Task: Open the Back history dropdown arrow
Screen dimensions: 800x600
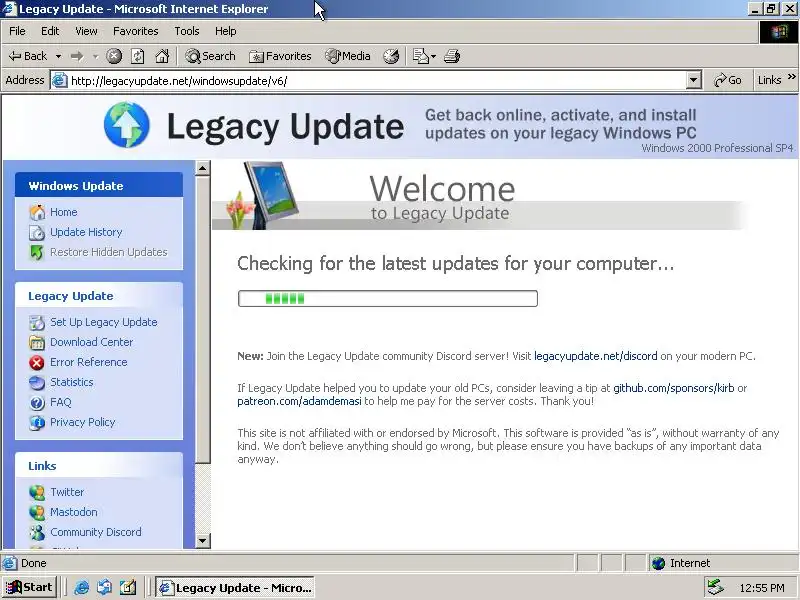Action: (58, 56)
